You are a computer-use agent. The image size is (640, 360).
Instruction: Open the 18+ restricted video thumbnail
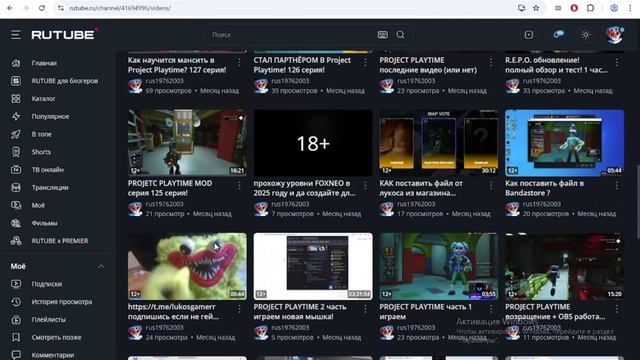(313, 143)
